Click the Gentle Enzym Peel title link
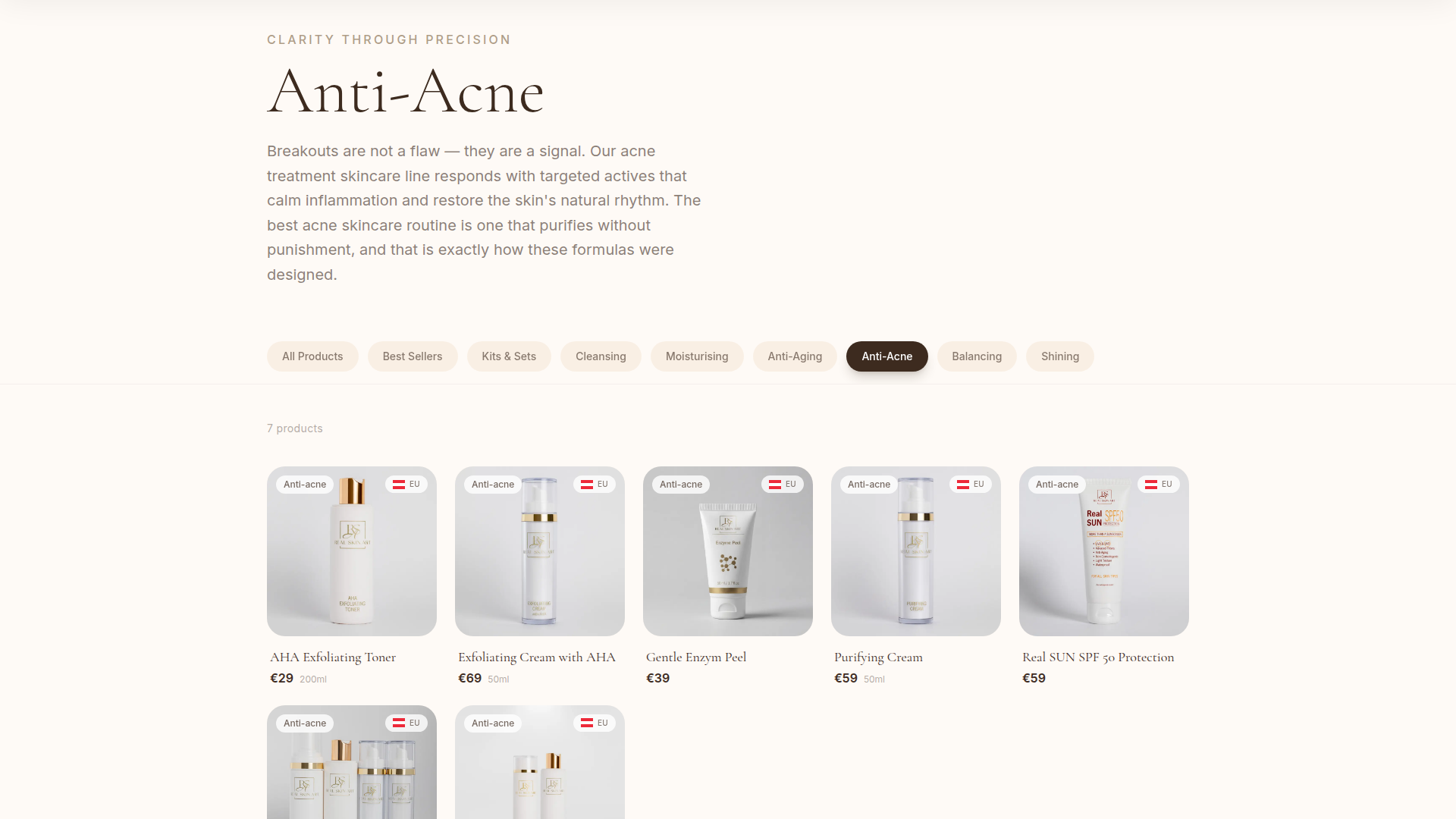 click(696, 657)
